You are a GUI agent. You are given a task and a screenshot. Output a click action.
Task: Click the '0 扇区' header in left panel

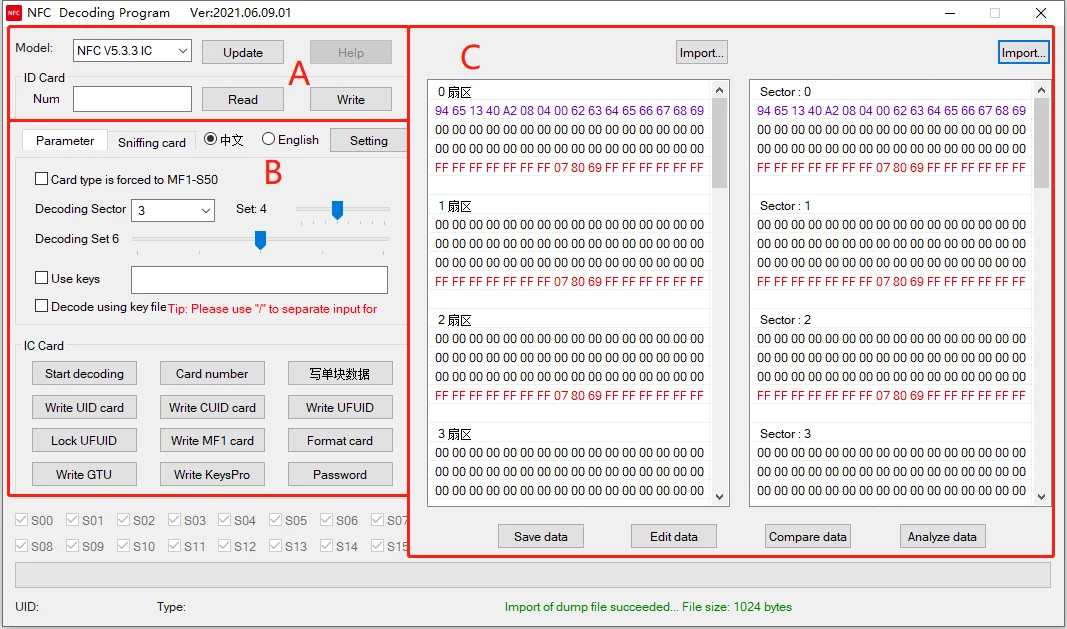point(454,92)
